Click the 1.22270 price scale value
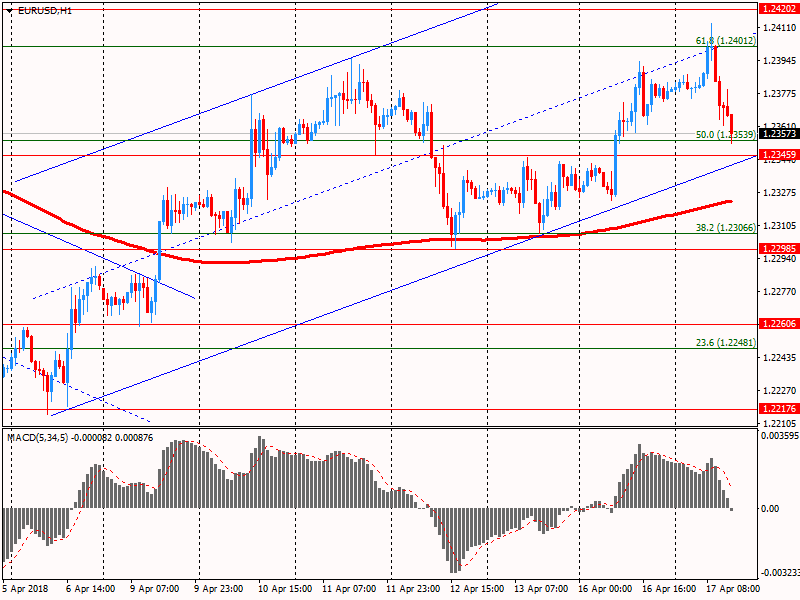Image resolution: width=800 pixels, height=600 pixels. point(779,391)
